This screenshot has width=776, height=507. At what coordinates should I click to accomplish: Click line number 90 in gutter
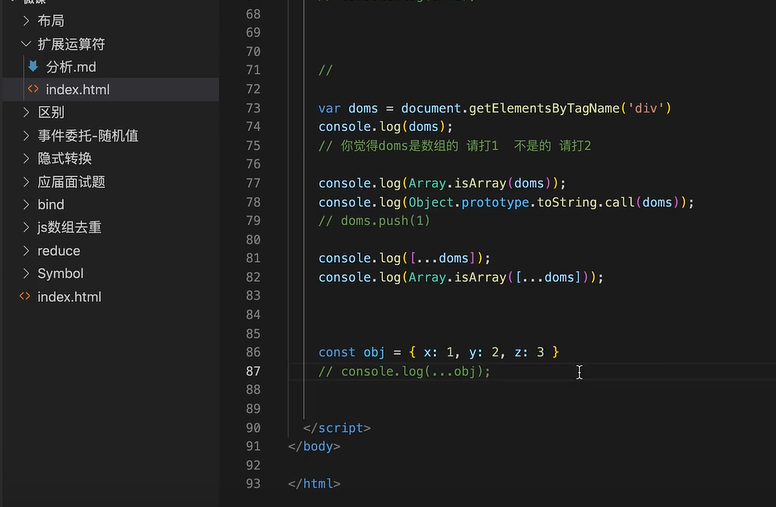(x=253, y=427)
